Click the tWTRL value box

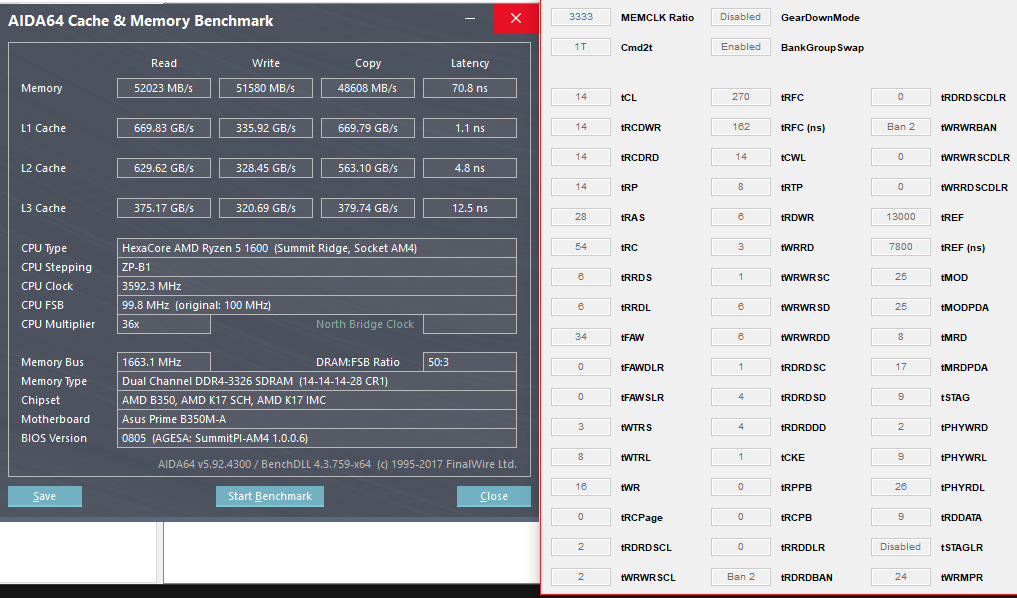click(x=580, y=457)
